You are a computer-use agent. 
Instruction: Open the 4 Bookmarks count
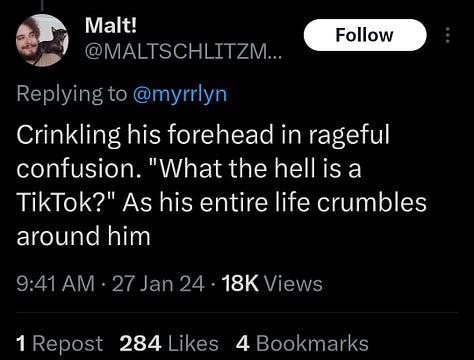[x=302, y=344]
